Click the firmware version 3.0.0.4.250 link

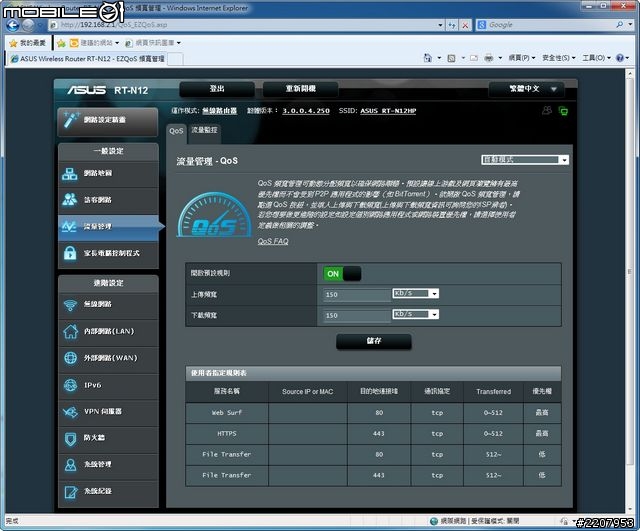[x=306, y=111]
